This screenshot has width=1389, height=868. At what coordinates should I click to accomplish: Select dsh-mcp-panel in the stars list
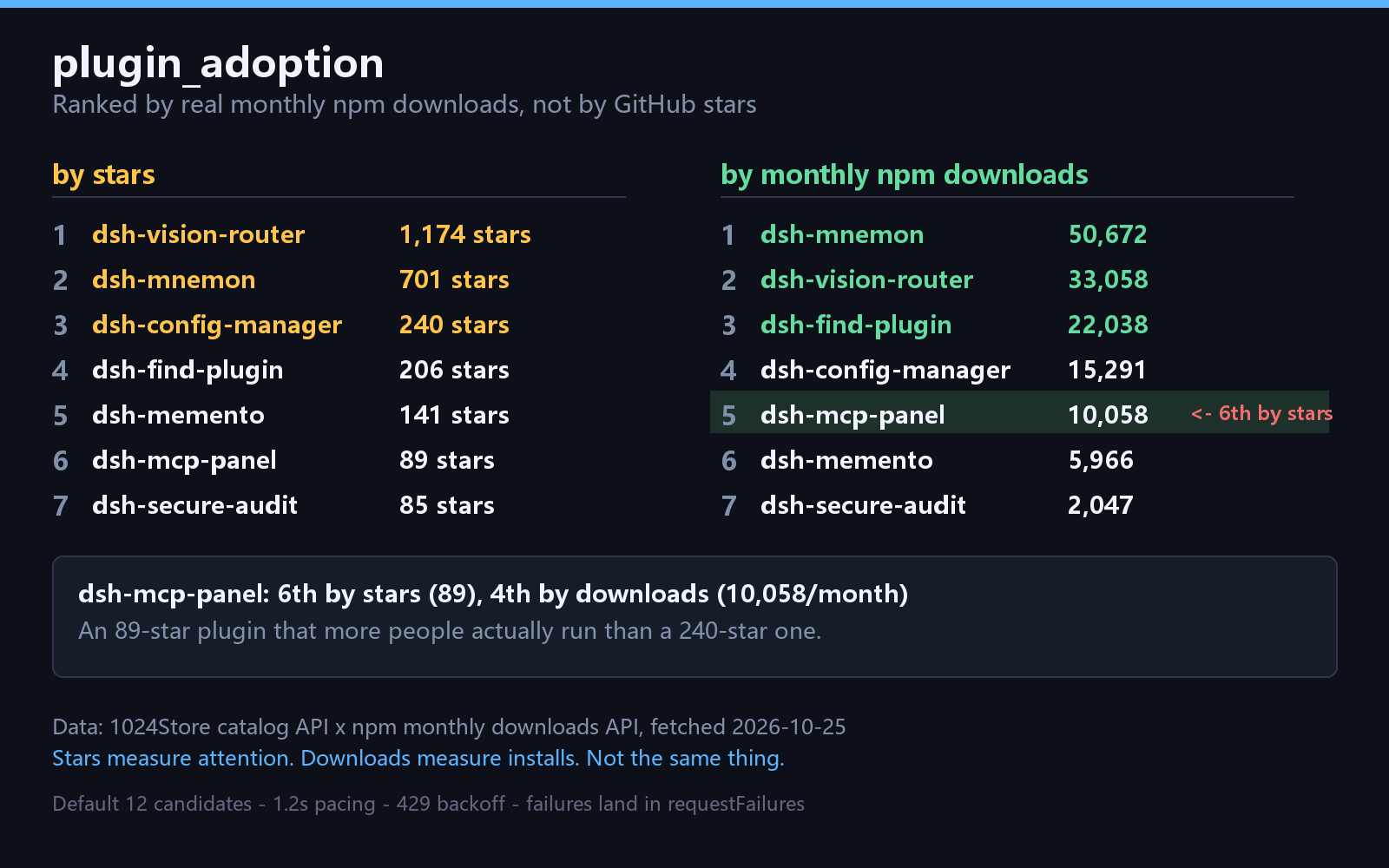click(184, 460)
